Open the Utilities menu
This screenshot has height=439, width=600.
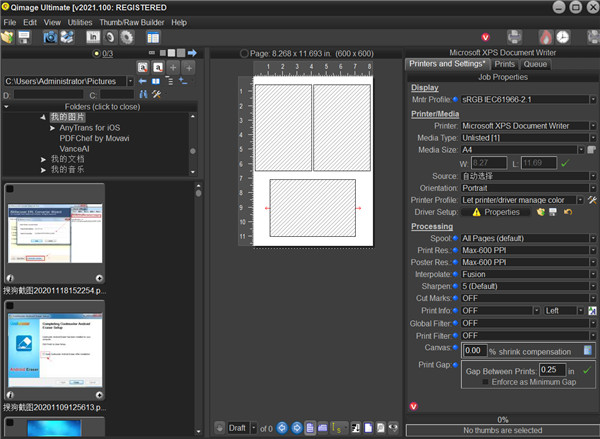click(80, 21)
